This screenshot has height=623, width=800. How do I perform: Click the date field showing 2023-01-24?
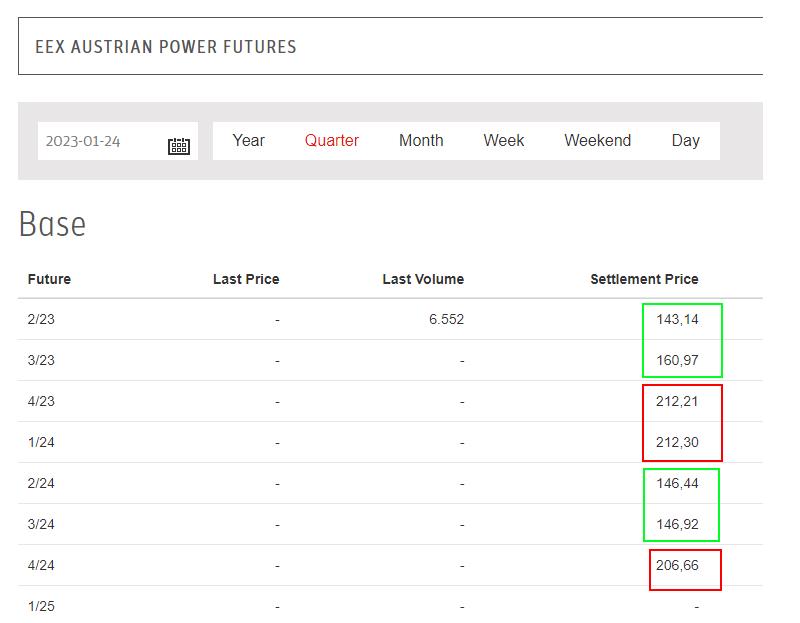click(118, 141)
